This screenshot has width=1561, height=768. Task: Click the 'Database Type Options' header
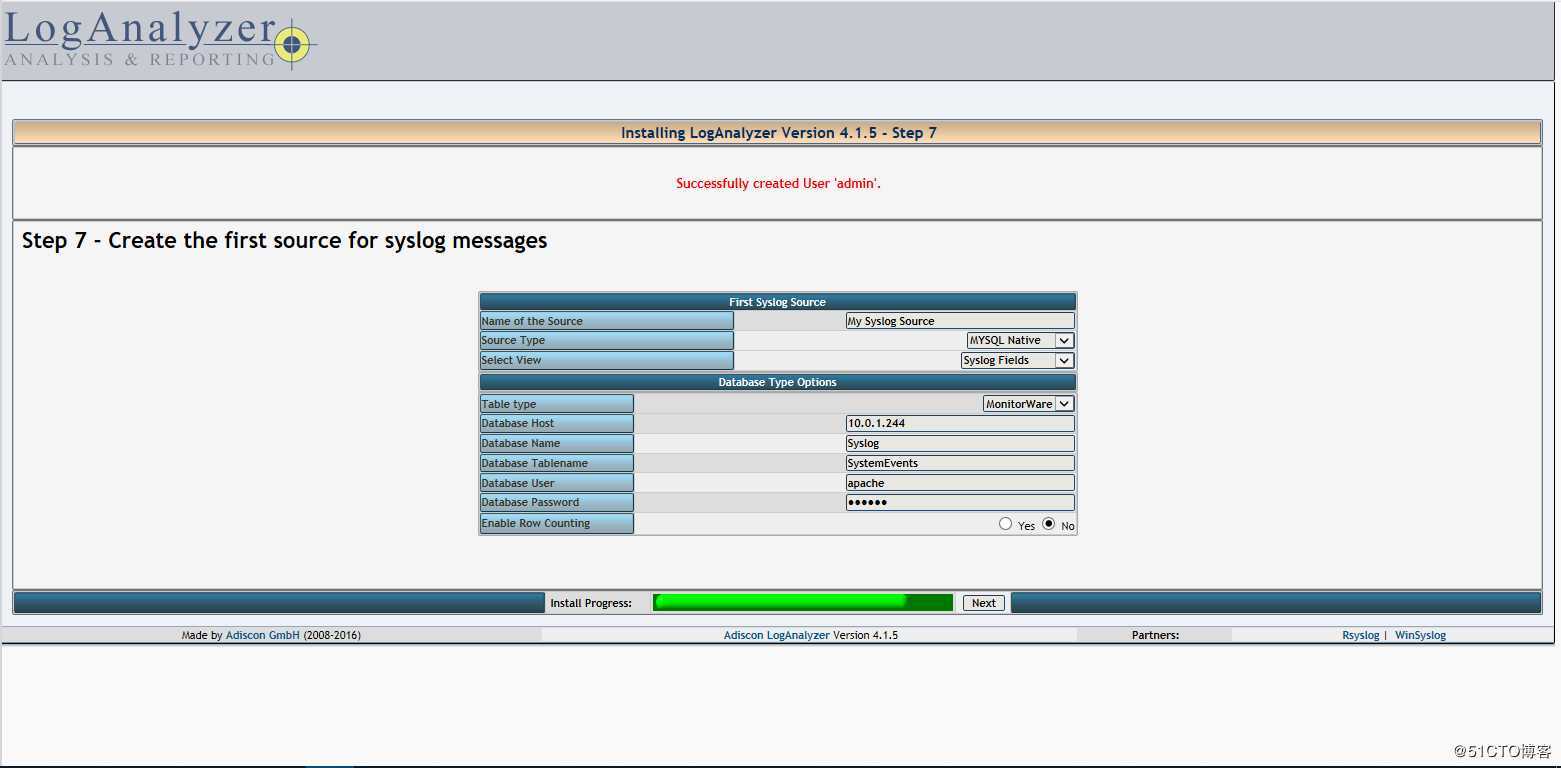click(x=778, y=382)
